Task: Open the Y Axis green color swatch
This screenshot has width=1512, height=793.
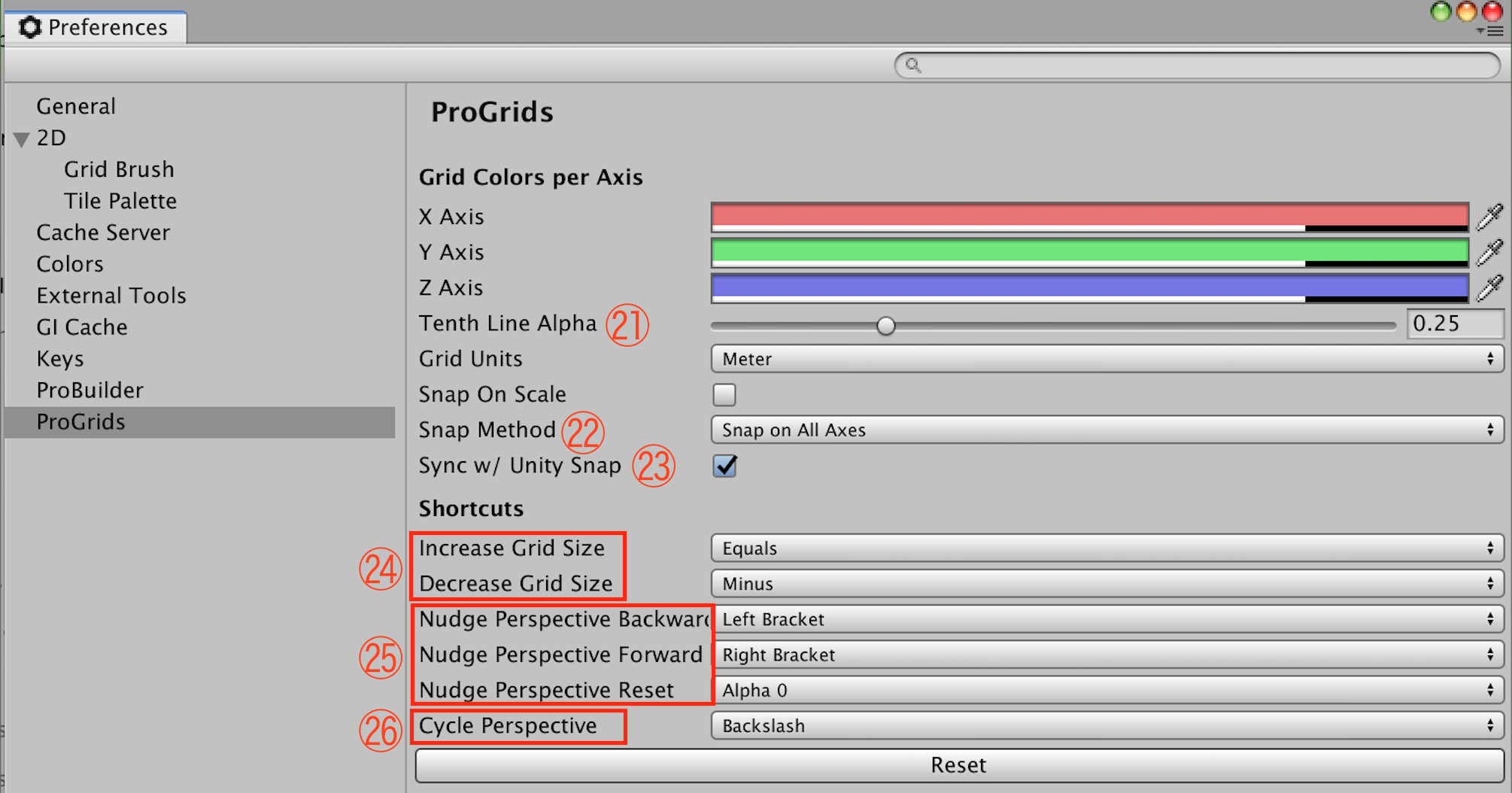Action: [x=1089, y=252]
